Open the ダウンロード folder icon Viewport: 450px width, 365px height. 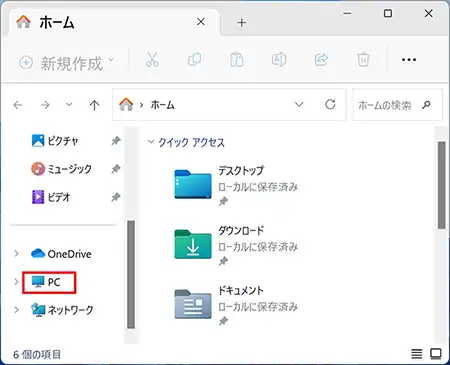[193, 244]
